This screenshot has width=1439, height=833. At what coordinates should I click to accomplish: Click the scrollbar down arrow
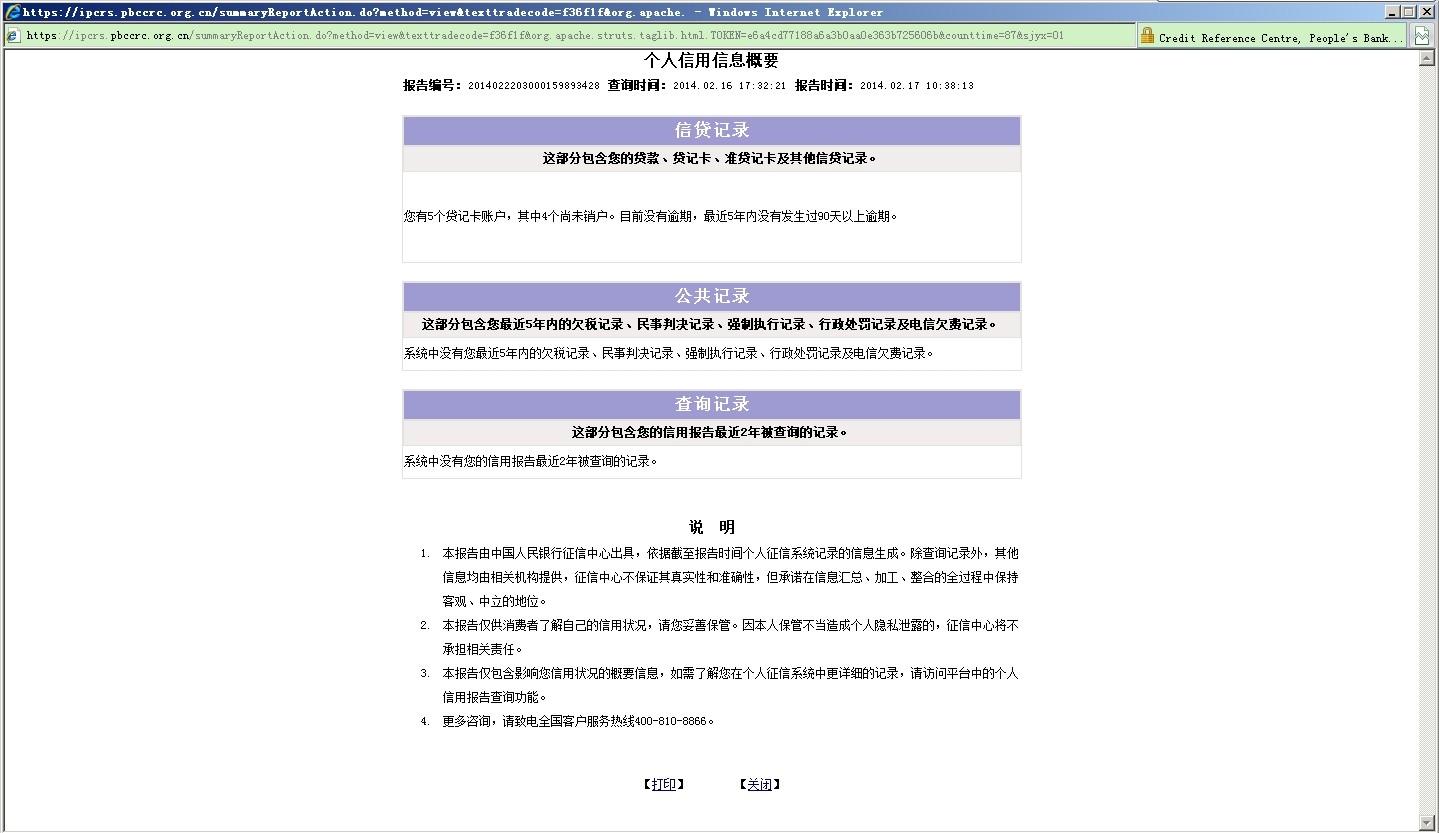tap(1427, 822)
